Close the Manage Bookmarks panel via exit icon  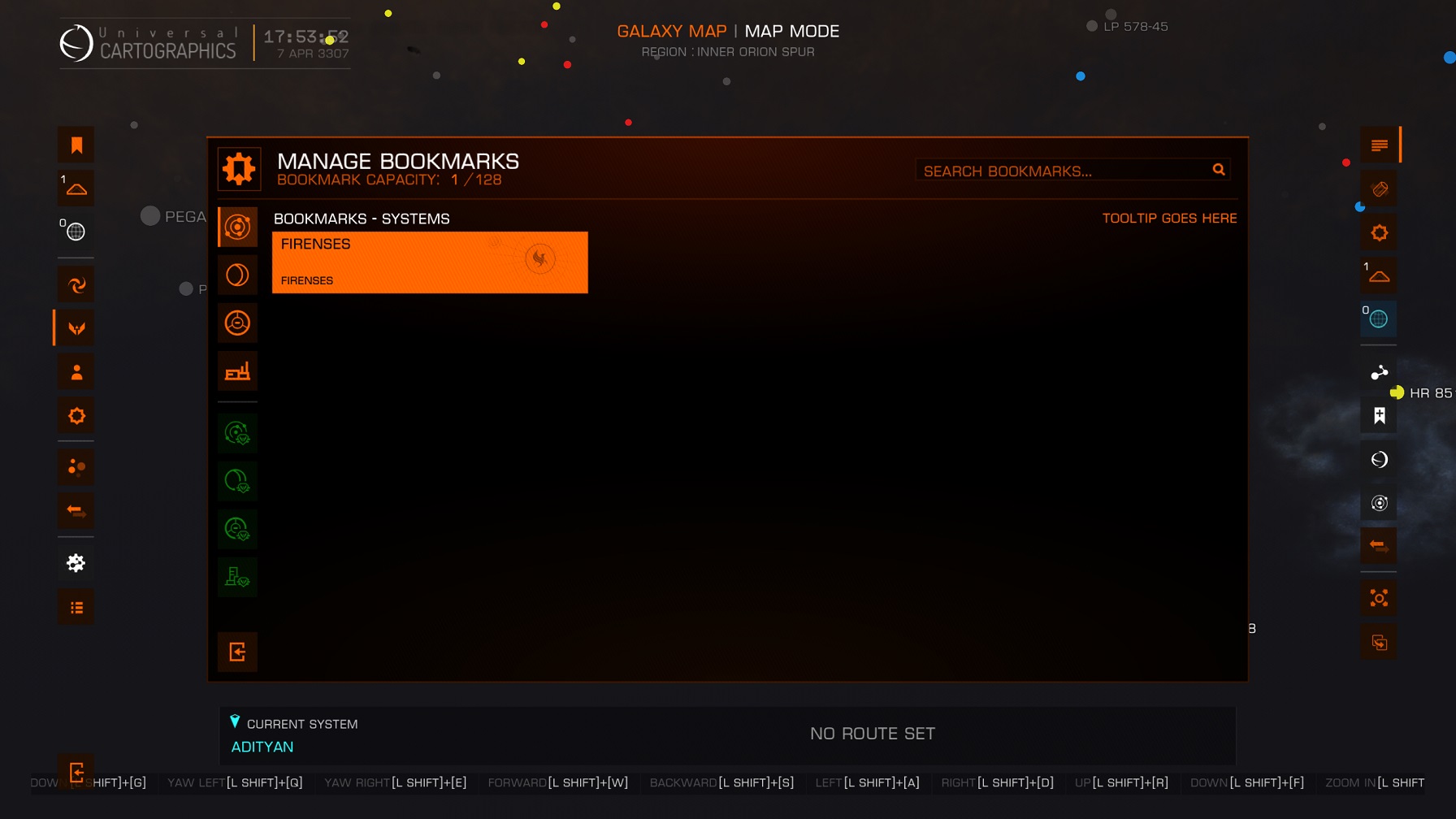[237, 652]
